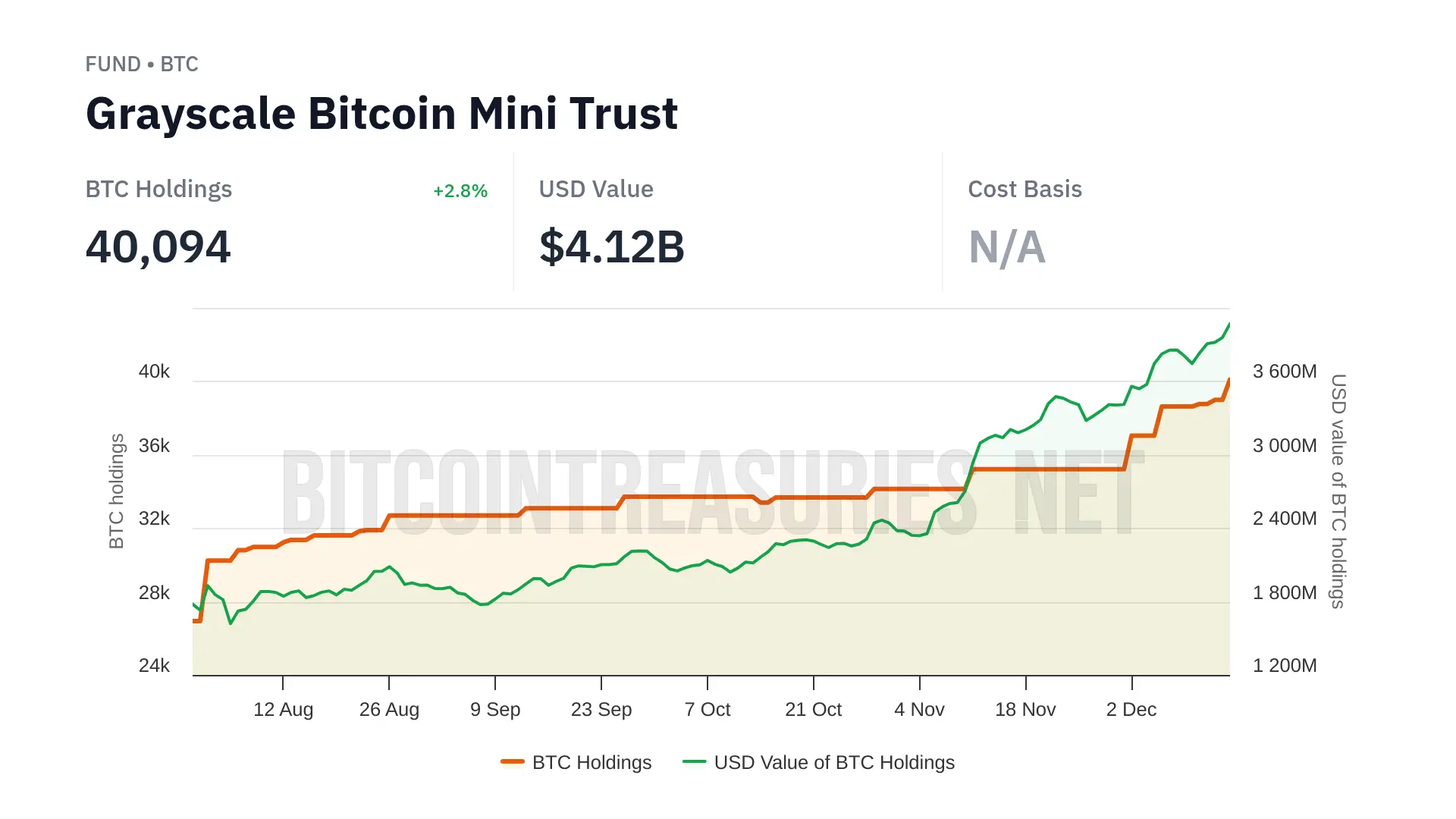The width and height of the screenshot is (1456, 819).
Task: Click the Cost Basis N/A value
Action: [x=1007, y=247]
